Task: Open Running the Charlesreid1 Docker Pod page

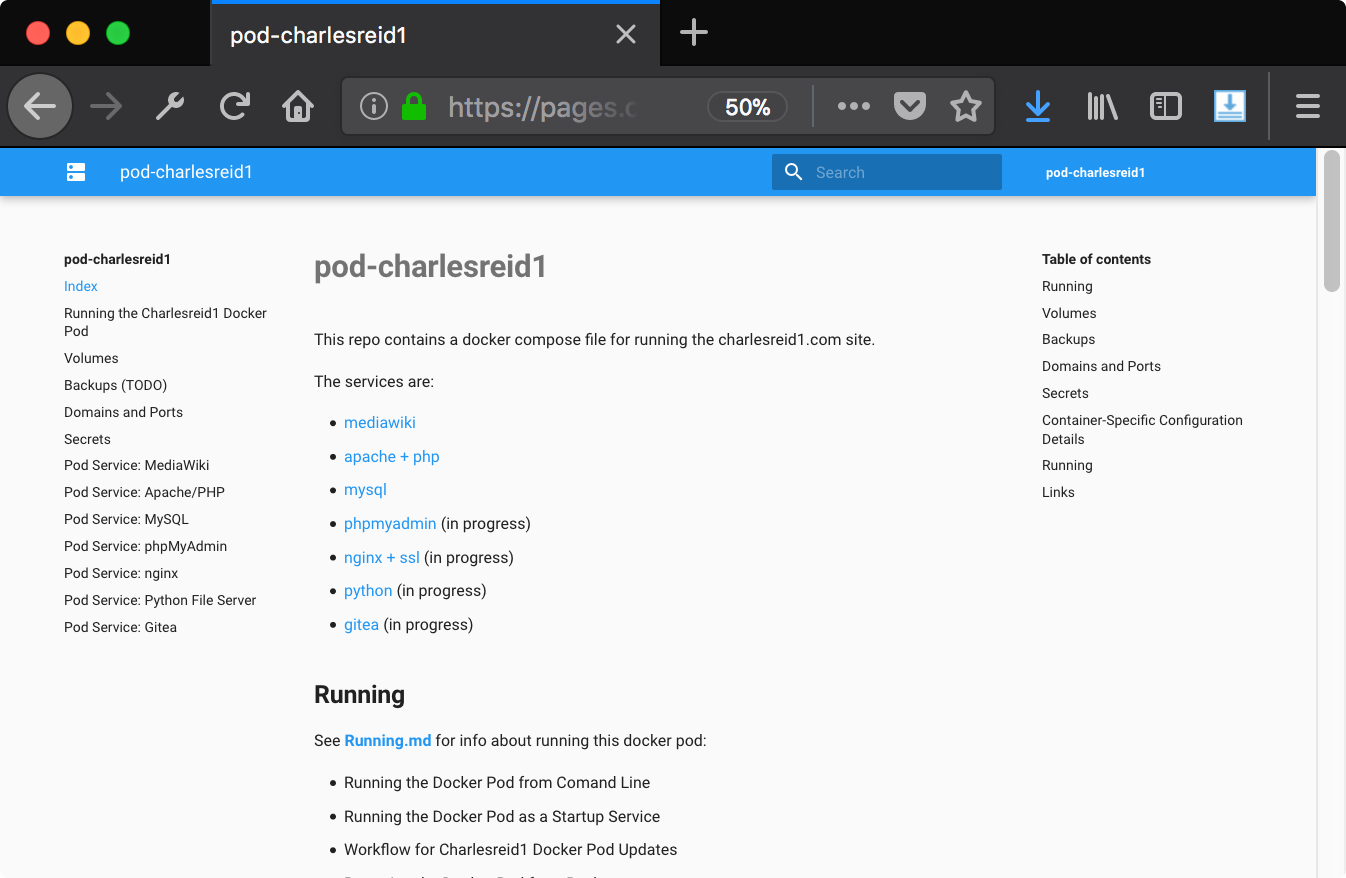Action: point(165,322)
